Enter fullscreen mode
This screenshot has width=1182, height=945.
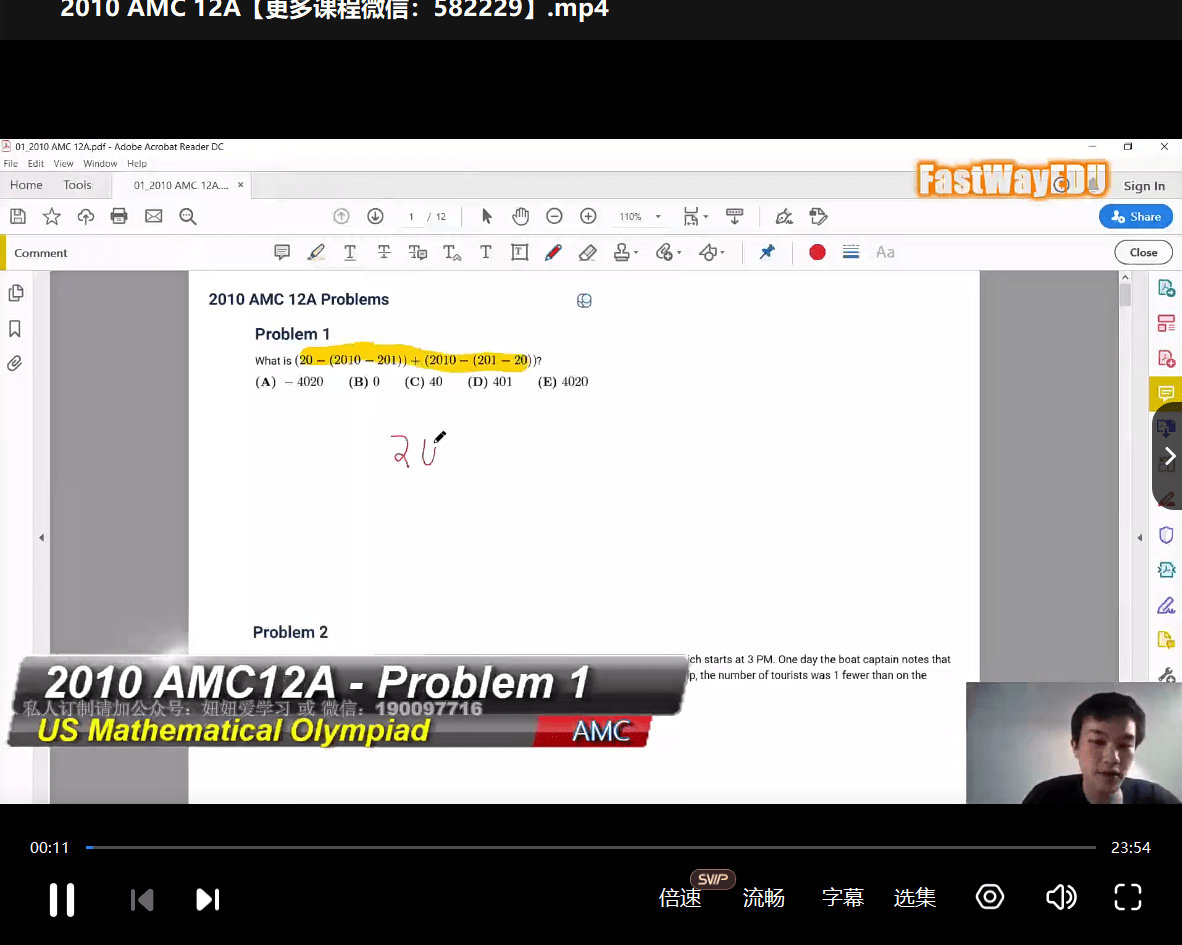[1128, 898]
